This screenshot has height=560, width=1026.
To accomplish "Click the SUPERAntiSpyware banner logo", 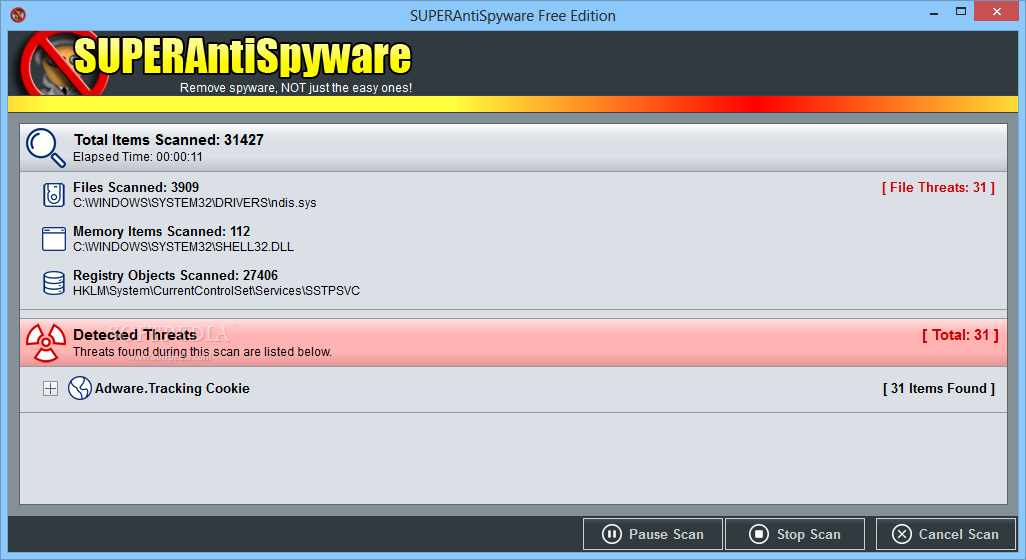I will pyautogui.click(x=216, y=63).
